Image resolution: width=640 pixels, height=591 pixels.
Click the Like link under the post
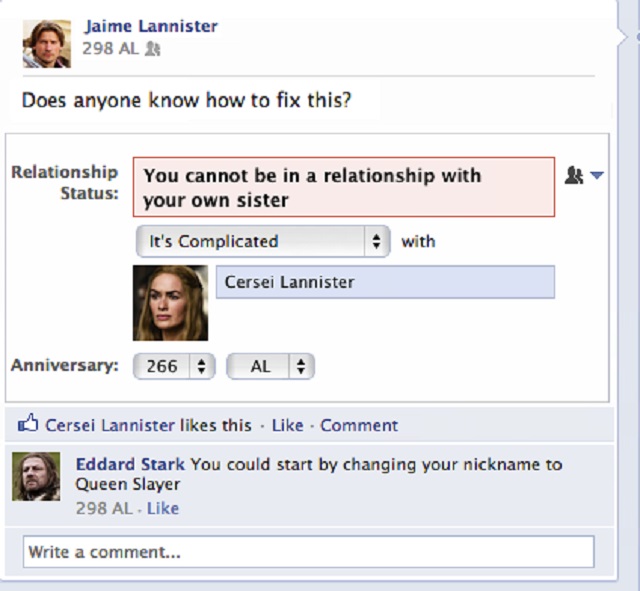(x=287, y=425)
